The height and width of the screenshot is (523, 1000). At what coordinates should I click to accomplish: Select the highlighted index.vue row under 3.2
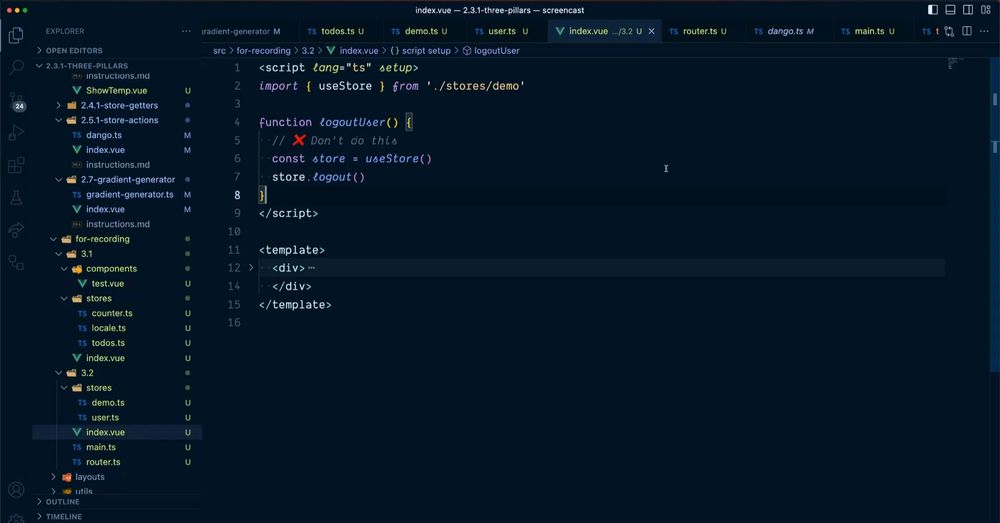click(x=117, y=432)
